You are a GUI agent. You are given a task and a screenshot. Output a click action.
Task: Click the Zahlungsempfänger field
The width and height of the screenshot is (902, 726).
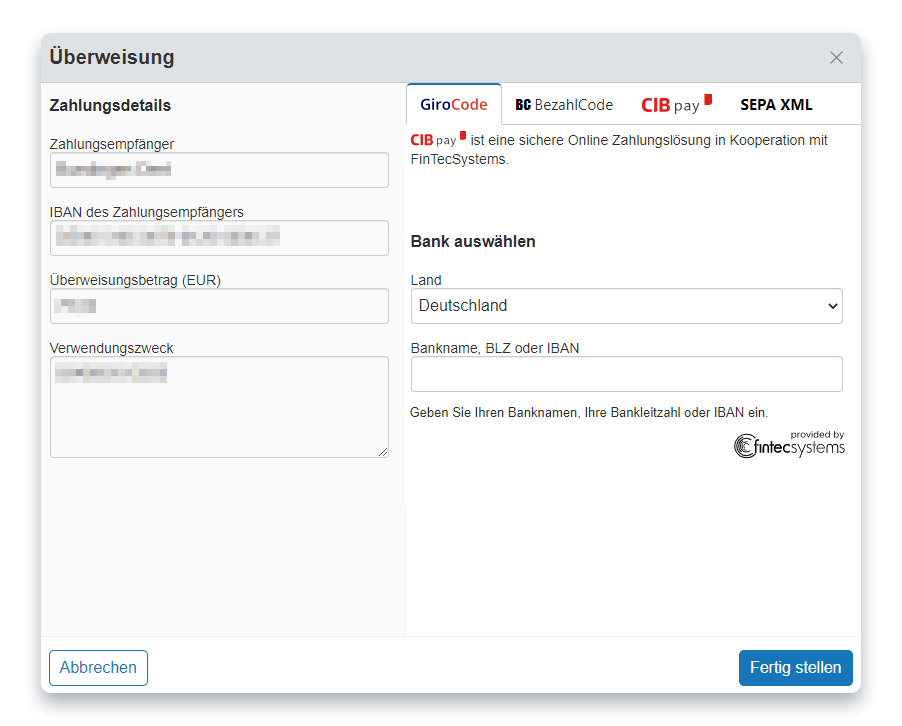219,170
